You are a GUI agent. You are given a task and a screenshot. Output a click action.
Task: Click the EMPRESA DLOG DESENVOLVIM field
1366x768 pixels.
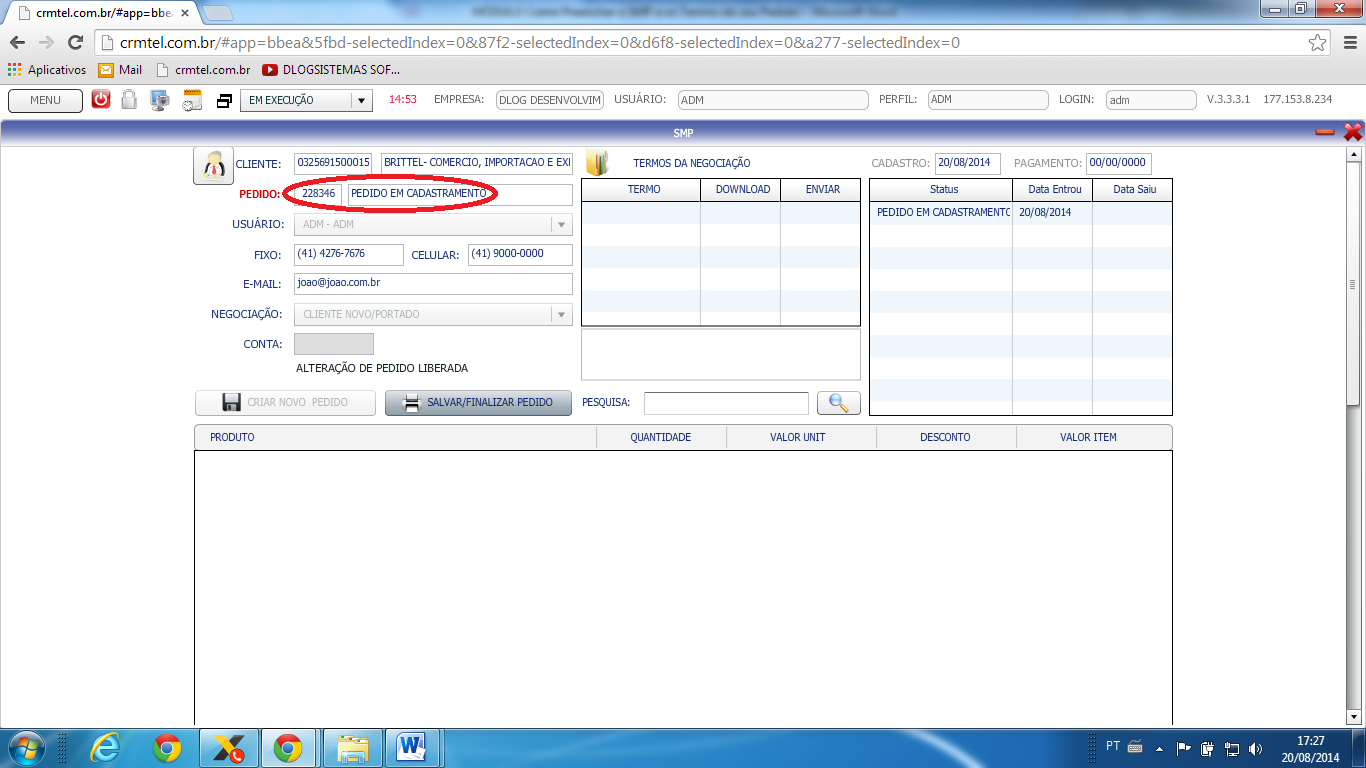(550, 100)
